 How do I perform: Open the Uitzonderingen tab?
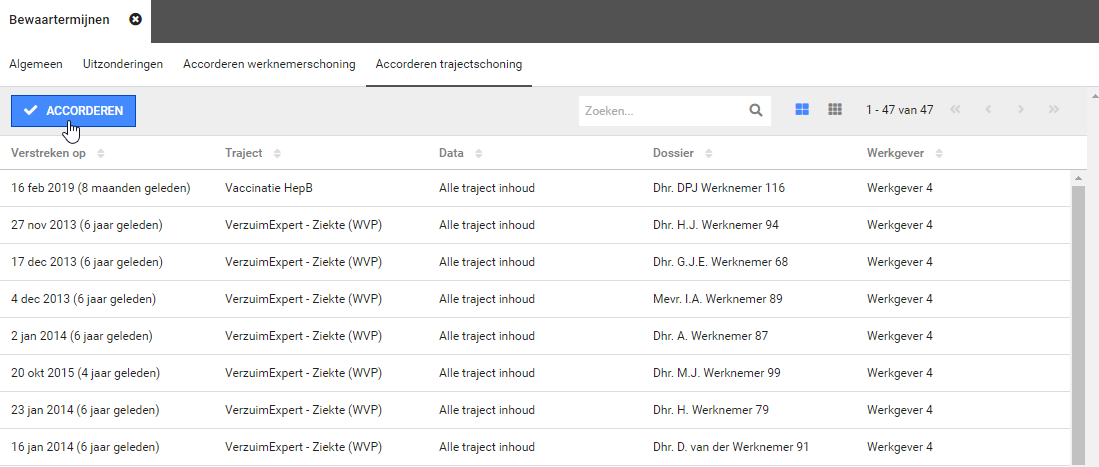tap(123, 64)
